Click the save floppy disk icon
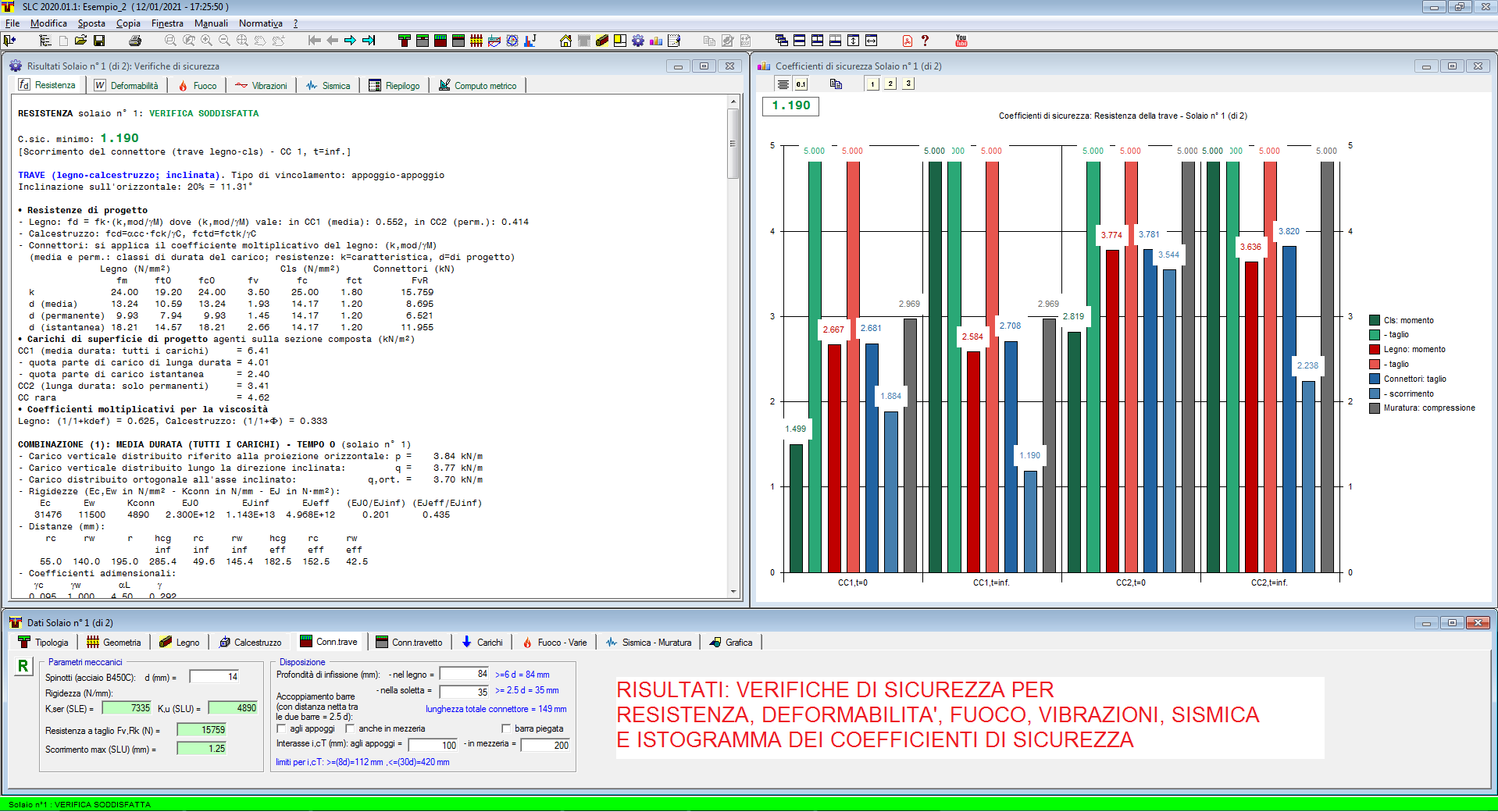Screen dimensions: 1498x812 tap(99, 41)
